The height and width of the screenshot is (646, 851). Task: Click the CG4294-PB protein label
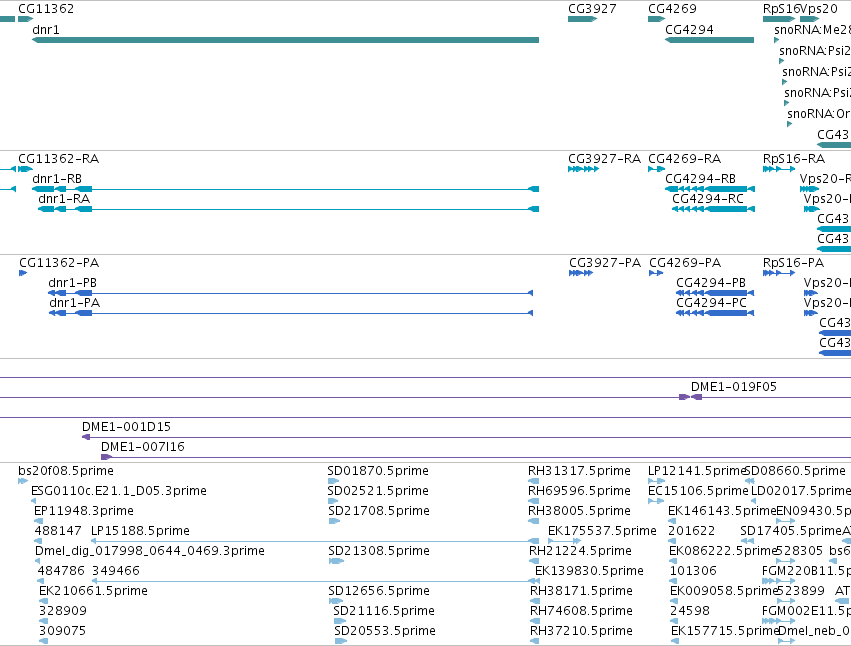[711, 283]
